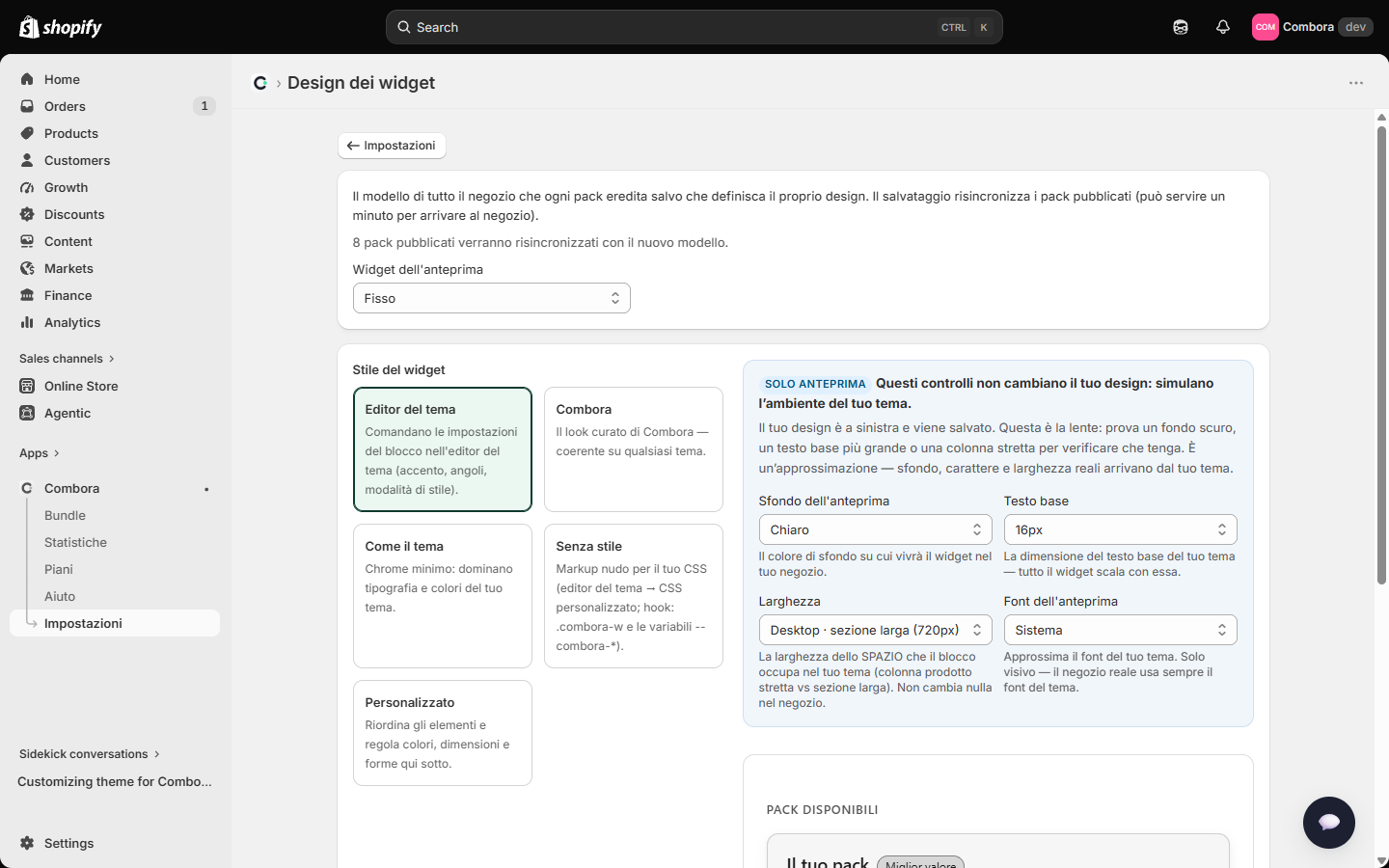Viewport: 1389px width, 868px height.
Task: Open the Larghezza dropdown
Action: point(876,630)
